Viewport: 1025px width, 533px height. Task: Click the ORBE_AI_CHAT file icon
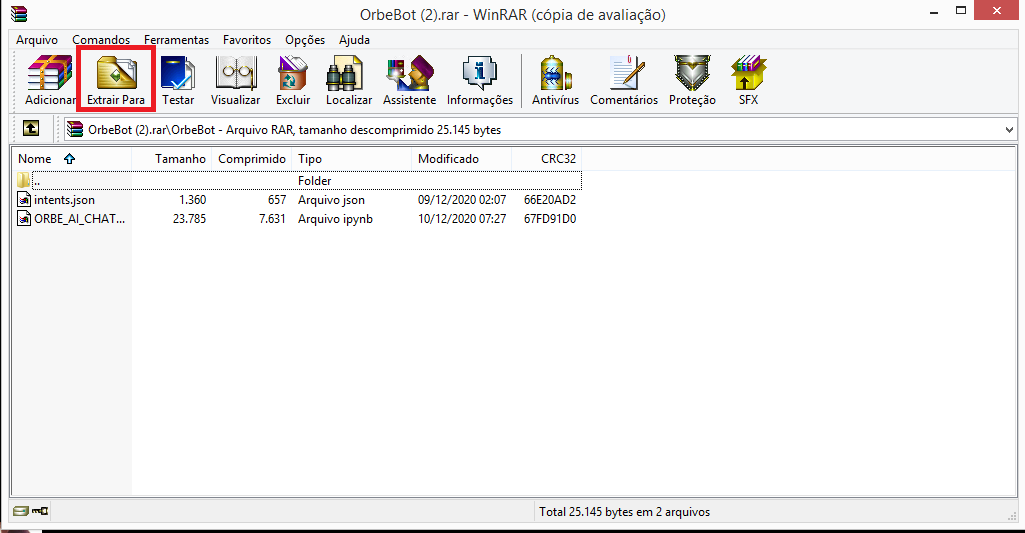tap(24, 218)
